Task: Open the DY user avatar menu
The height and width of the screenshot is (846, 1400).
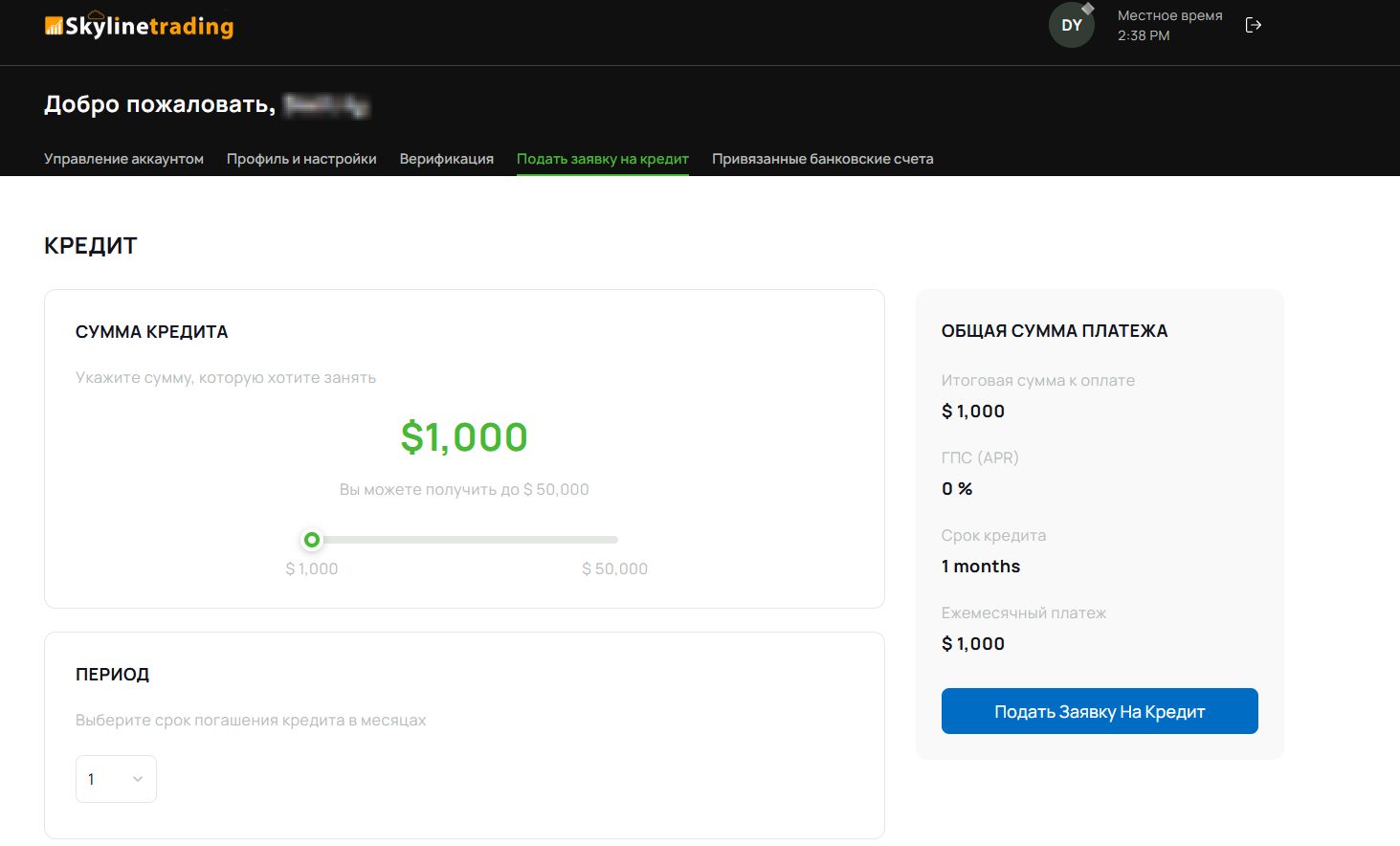Action: coord(1071,26)
